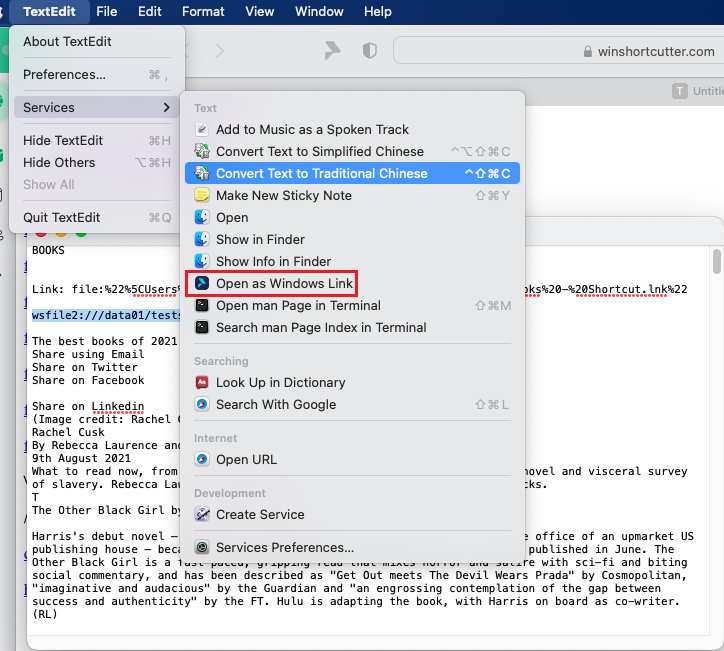724x651 pixels.
Task: Click the Services Preferences gear icon
Action: click(202, 548)
